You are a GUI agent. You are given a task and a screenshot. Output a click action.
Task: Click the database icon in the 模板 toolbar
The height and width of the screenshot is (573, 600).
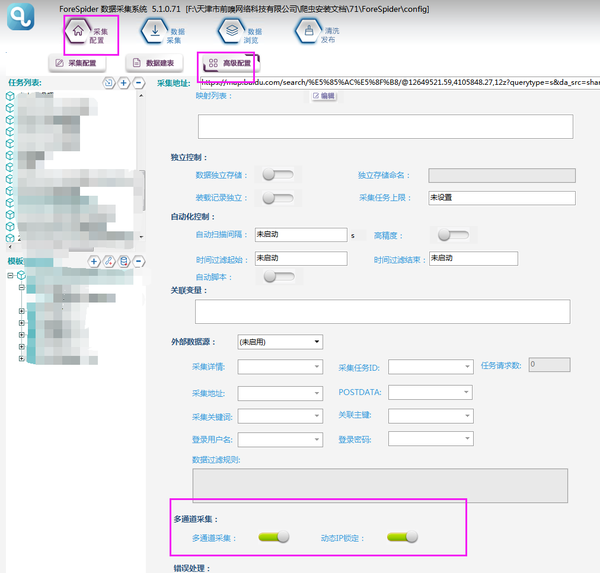pos(124,261)
